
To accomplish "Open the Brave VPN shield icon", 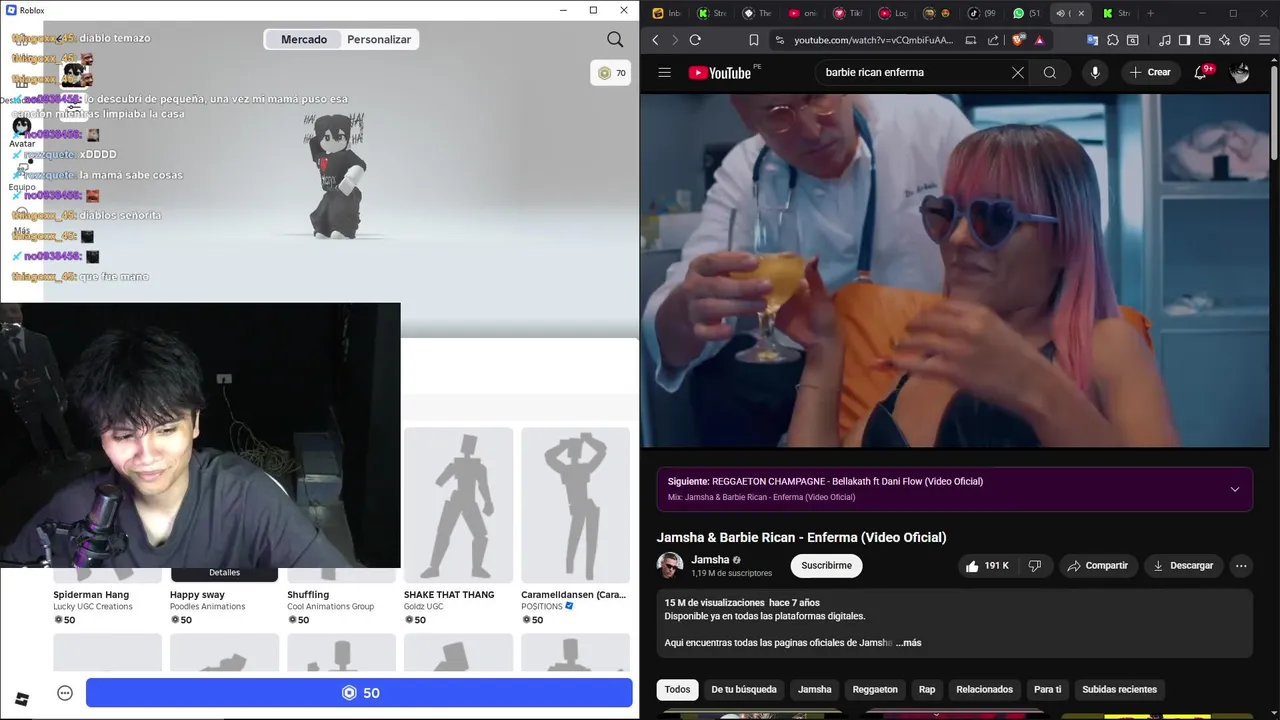I will pos(1245,40).
